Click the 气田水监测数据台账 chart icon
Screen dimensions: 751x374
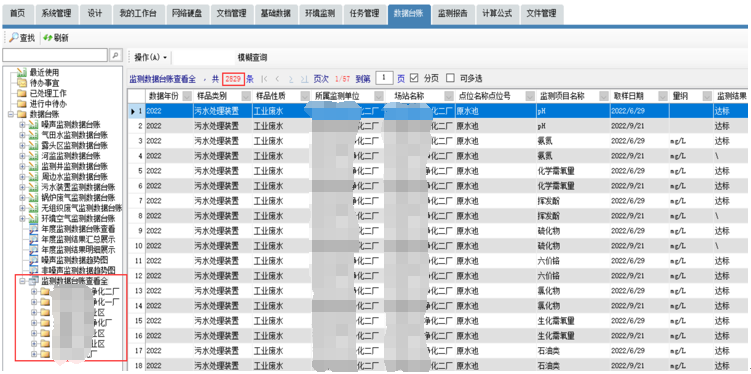pyautogui.click(x=33, y=135)
